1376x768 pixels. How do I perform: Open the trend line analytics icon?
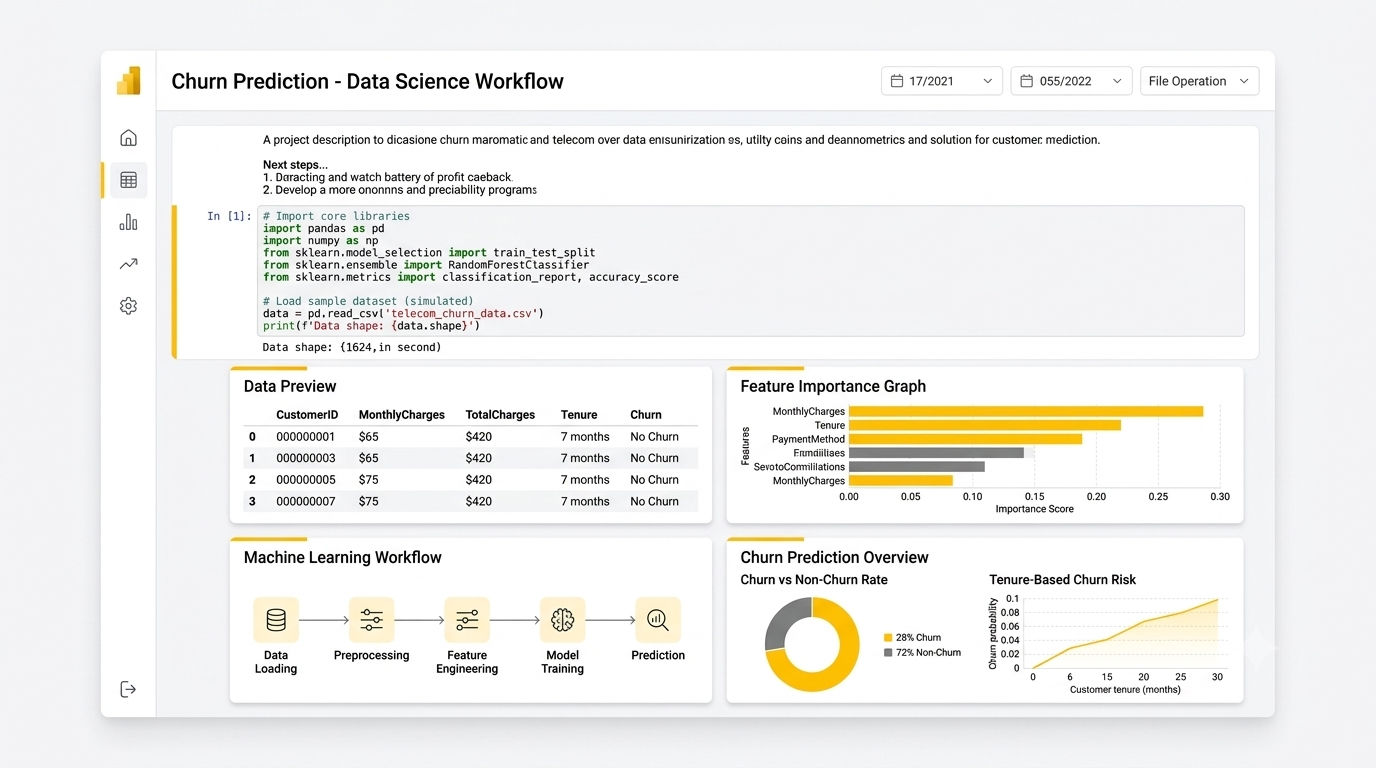(128, 264)
